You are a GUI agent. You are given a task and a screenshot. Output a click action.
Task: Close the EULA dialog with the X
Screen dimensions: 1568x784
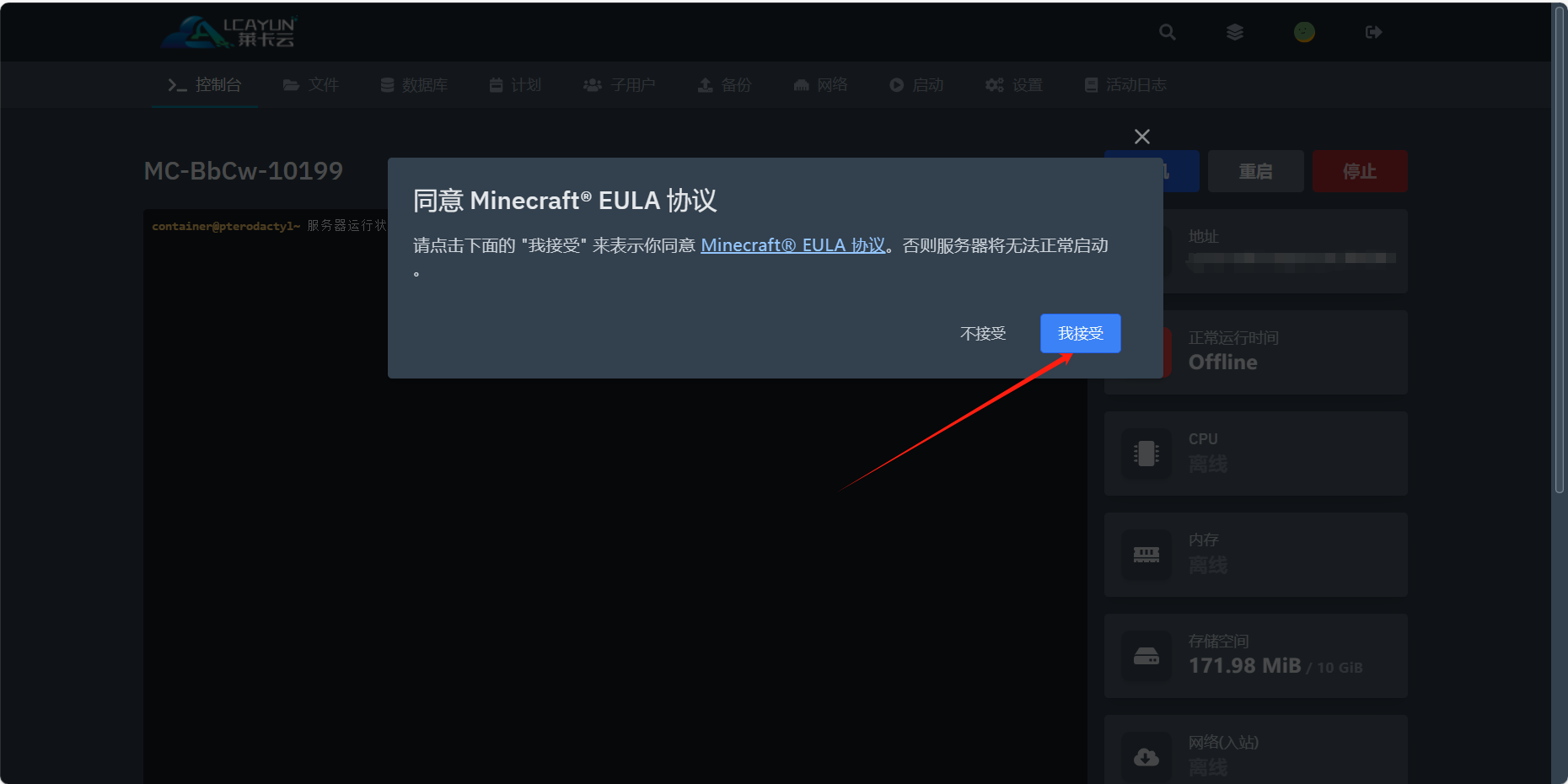click(x=1142, y=137)
